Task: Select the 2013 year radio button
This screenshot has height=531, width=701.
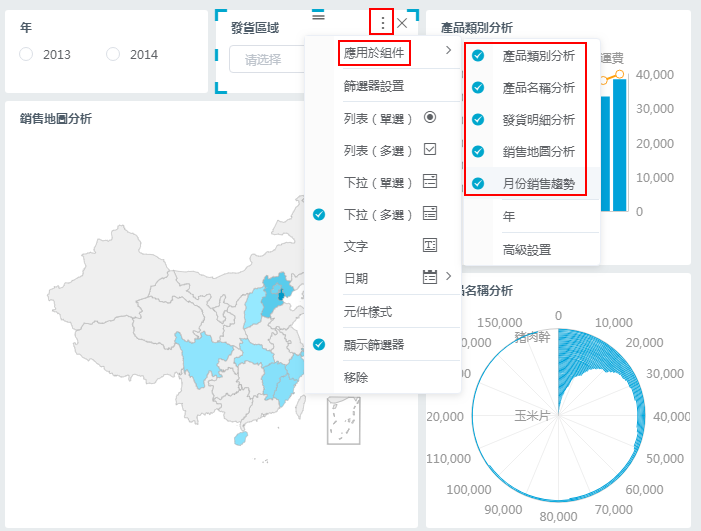Action: 27,54
